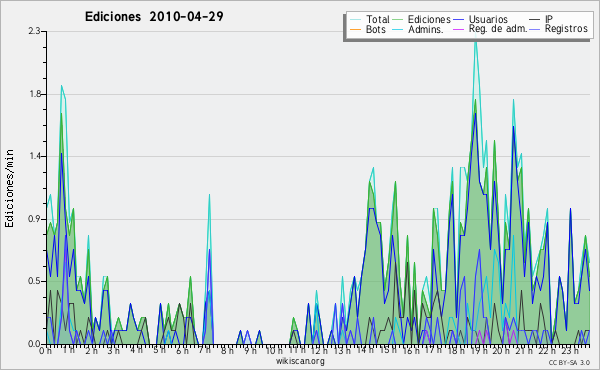
Task: Click the chart title Ediciones 2010-04-29
Action: pos(154,16)
